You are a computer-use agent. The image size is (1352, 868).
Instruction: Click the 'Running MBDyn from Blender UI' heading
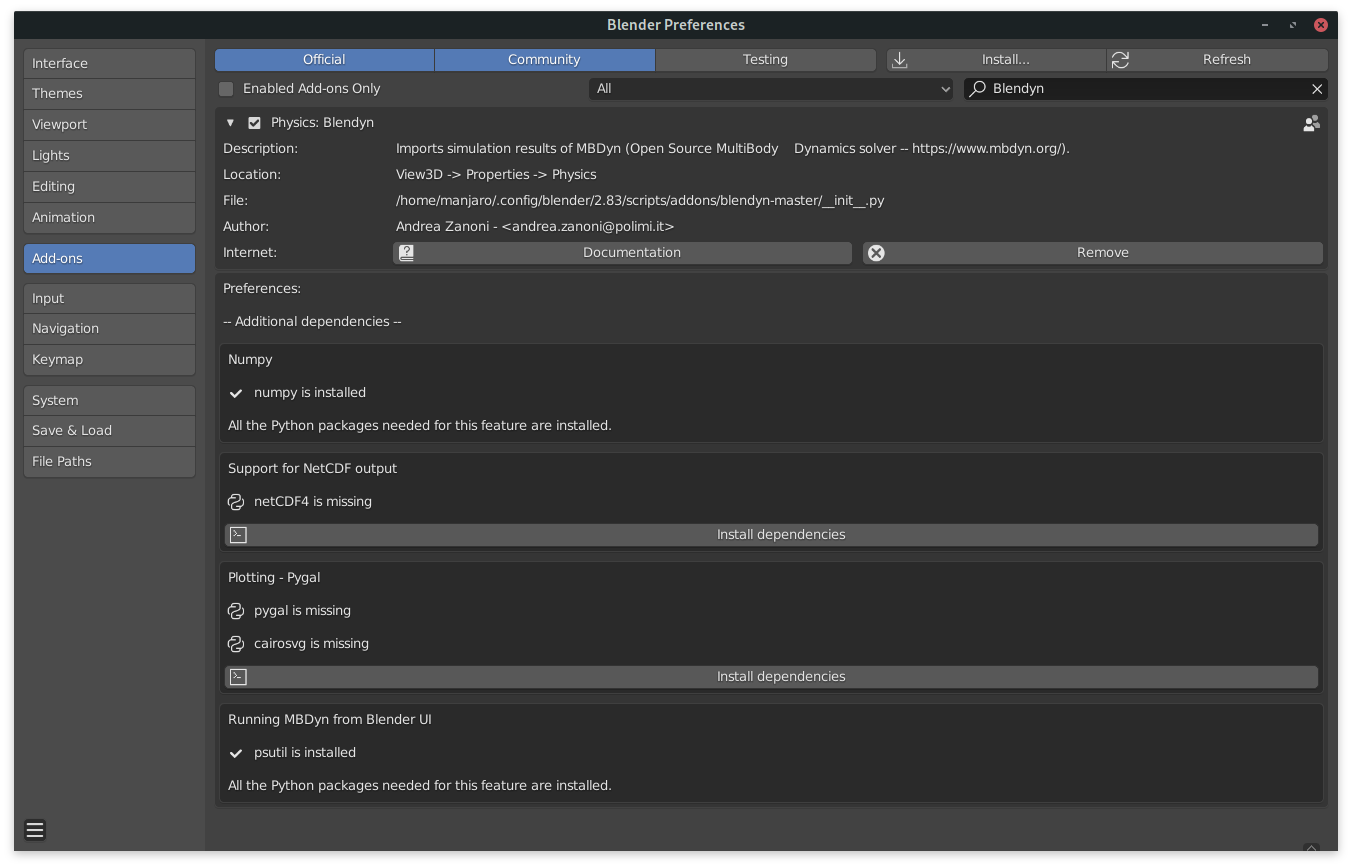point(330,720)
